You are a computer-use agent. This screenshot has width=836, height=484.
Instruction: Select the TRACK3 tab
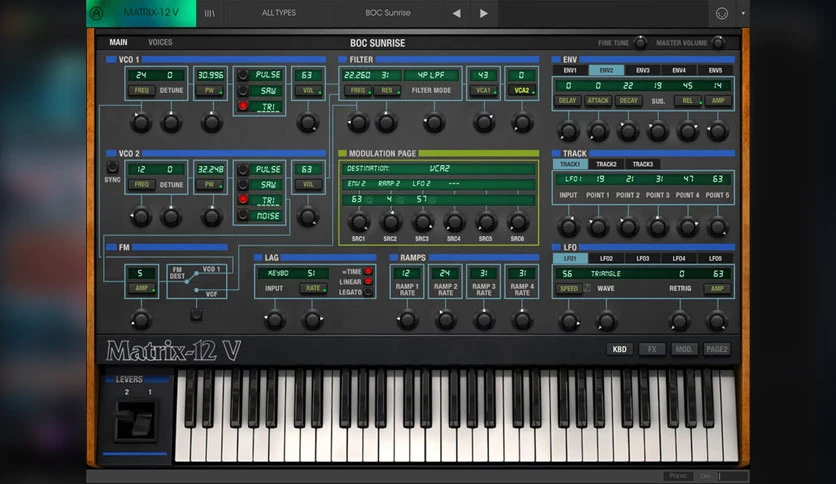(642, 164)
